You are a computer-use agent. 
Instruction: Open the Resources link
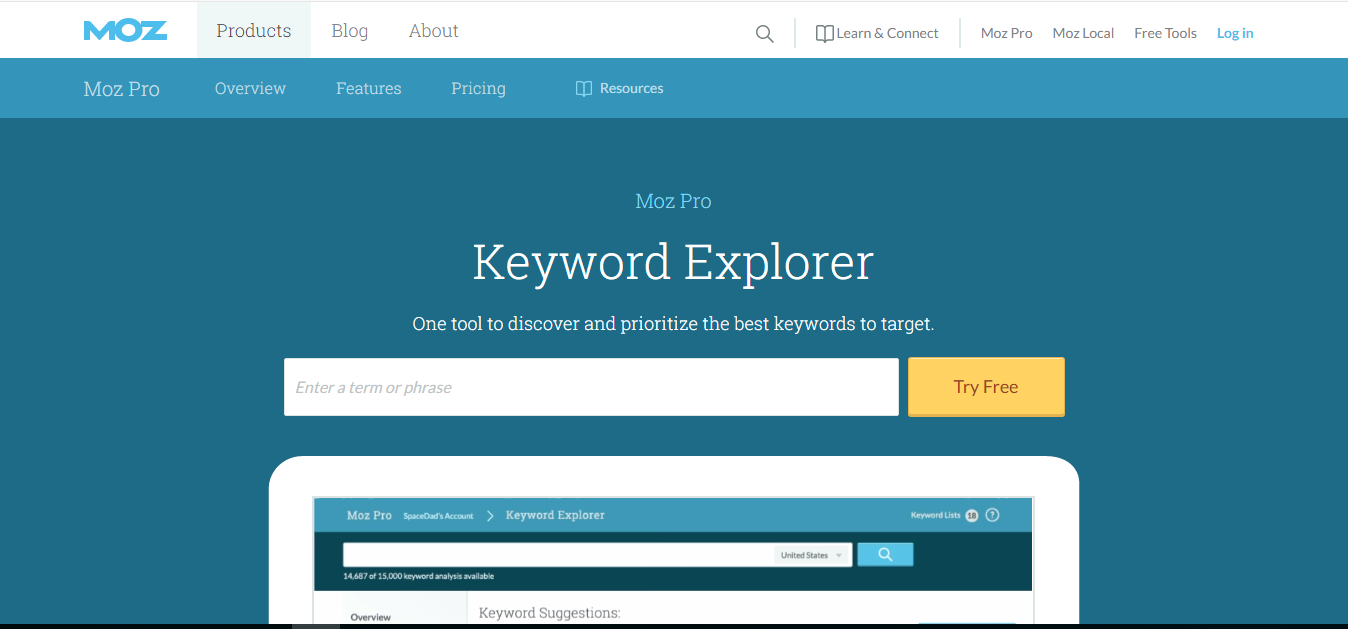[631, 89]
